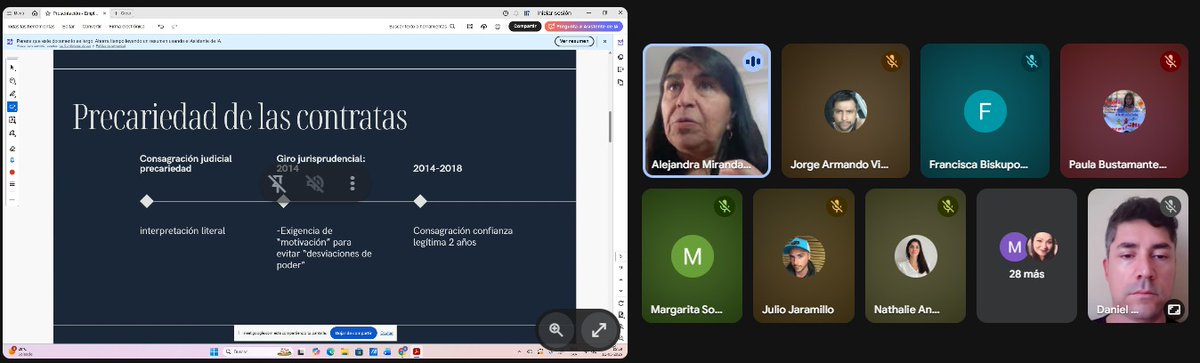Image resolution: width=1200 pixels, height=363 pixels.
Task: Expand shared screen to fullscreen
Action: [x=598, y=329]
